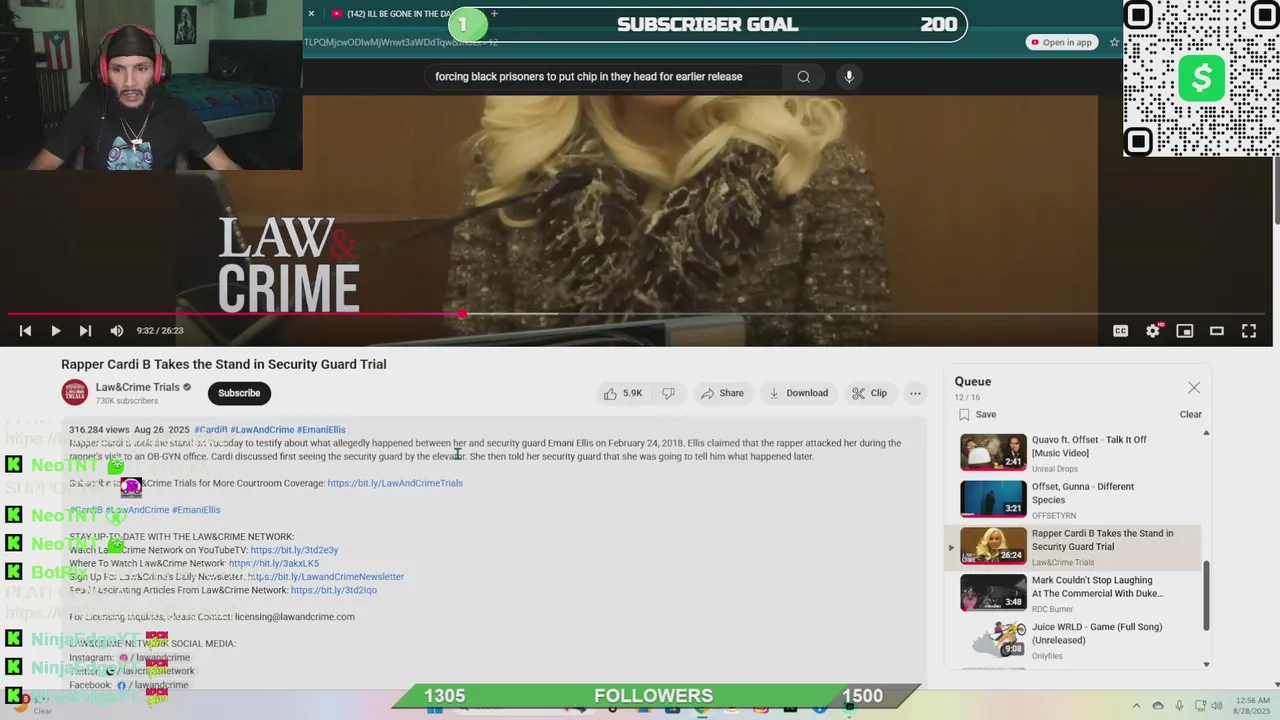1280x720 pixels.
Task: Click the Open in app button
Action: (1062, 43)
